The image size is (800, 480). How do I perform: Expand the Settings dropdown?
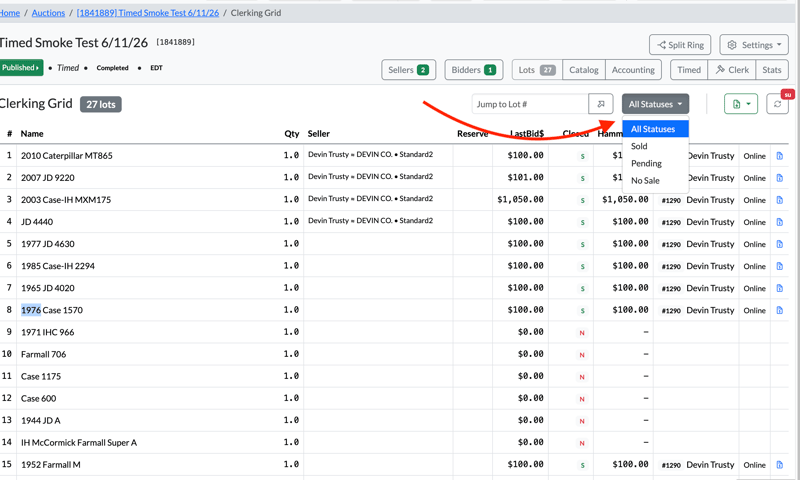tap(754, 45)
